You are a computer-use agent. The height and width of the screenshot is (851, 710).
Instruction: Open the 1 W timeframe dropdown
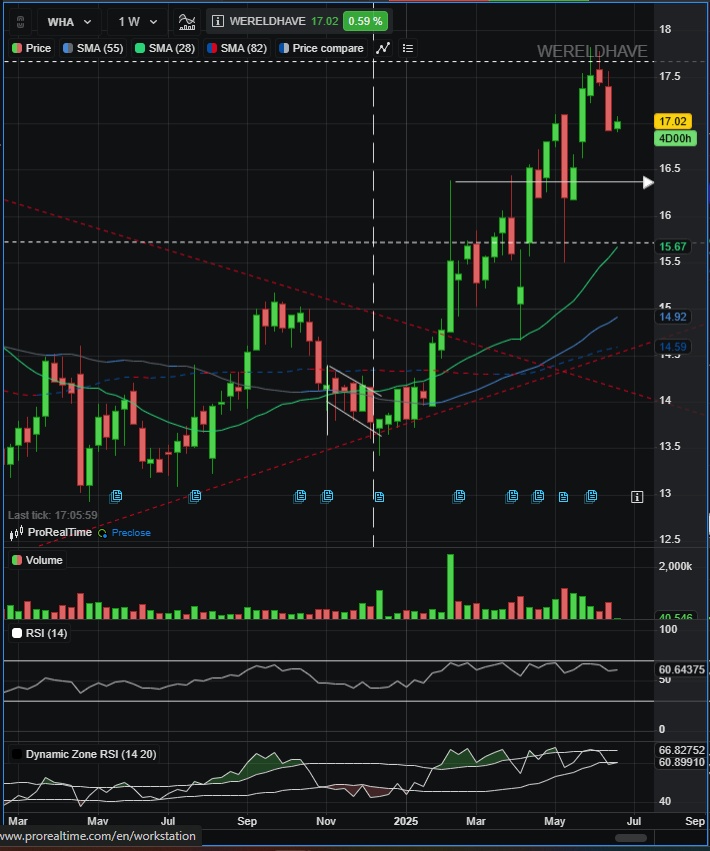pos(138,22)
